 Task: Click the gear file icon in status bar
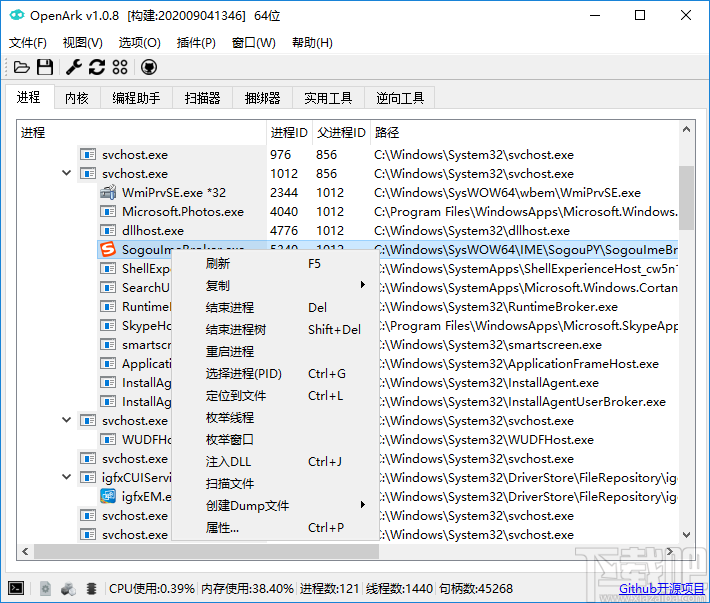[x=45, y=589]
